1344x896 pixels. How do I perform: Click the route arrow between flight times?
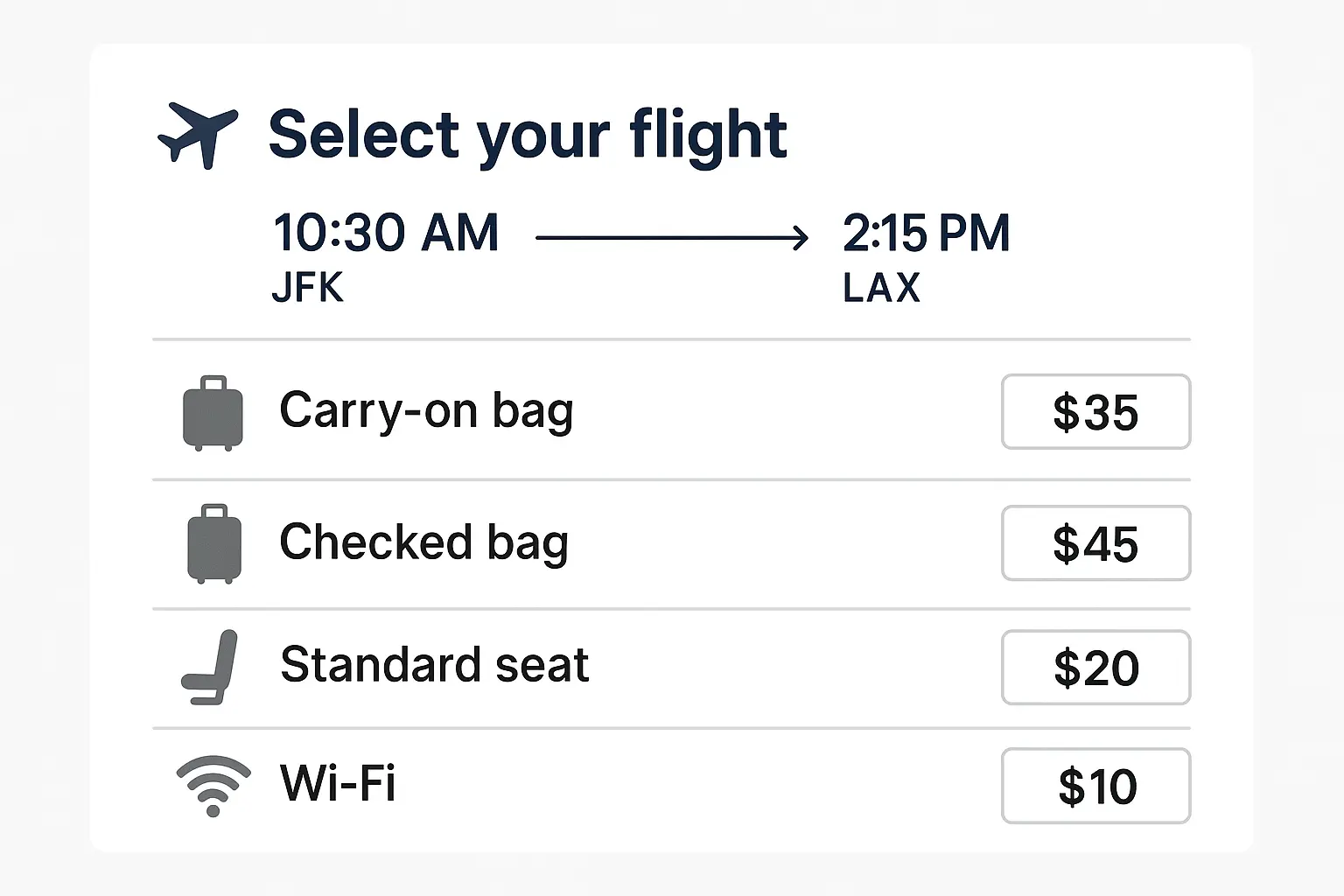point(671,237)
